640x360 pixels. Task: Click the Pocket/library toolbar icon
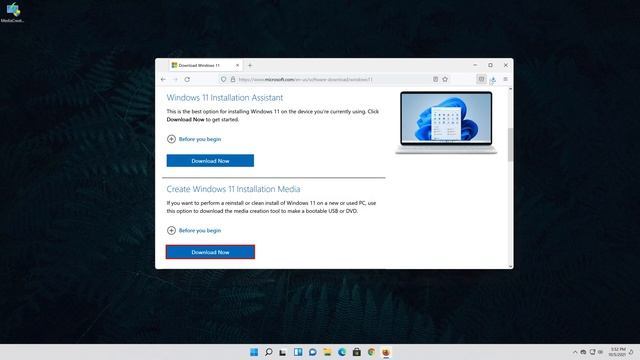point(482,80)
